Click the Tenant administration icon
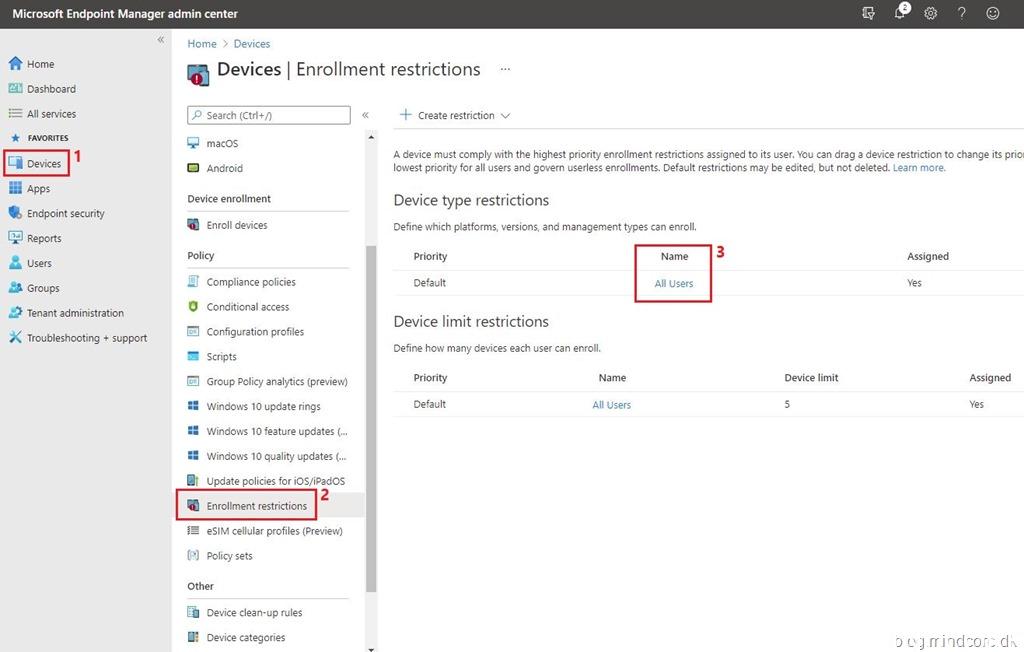 [x=15, y=313]
